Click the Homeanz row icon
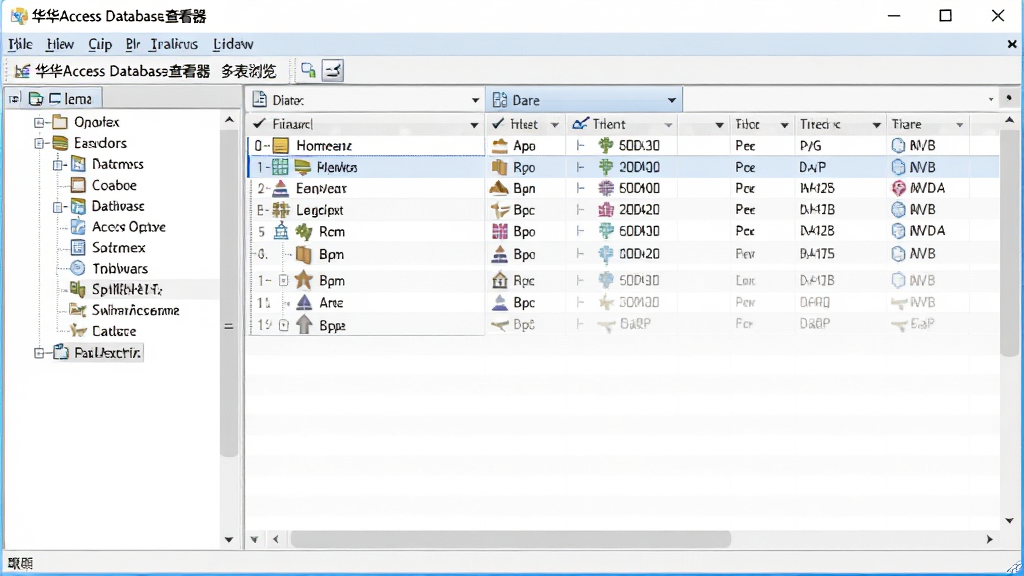Image resolution: width=1024 pixels, height=576 pixels. pos(281,146)
